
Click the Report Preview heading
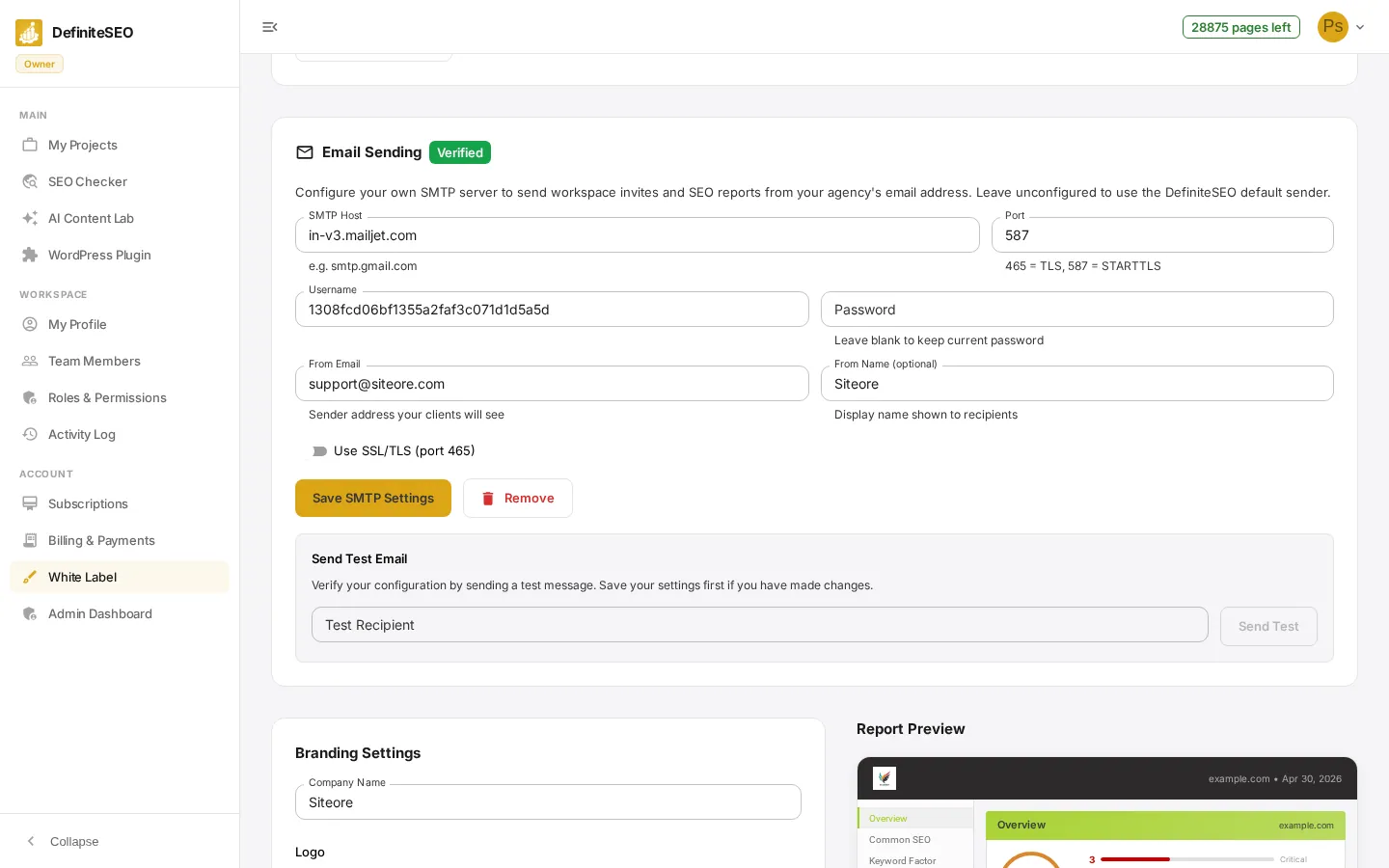(x=911, y=729)
